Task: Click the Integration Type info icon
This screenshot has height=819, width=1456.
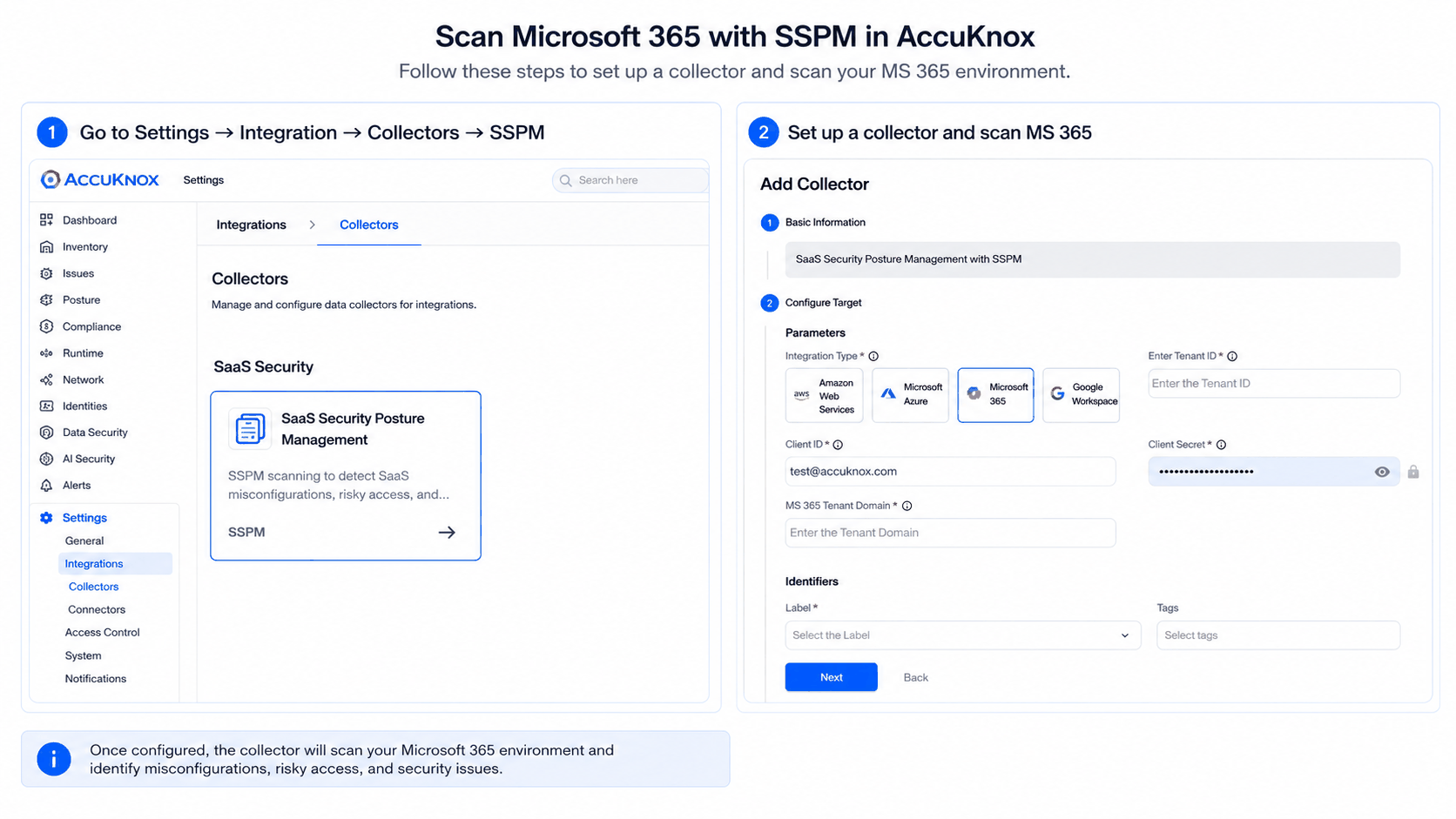Action: [x=873, y=356]
